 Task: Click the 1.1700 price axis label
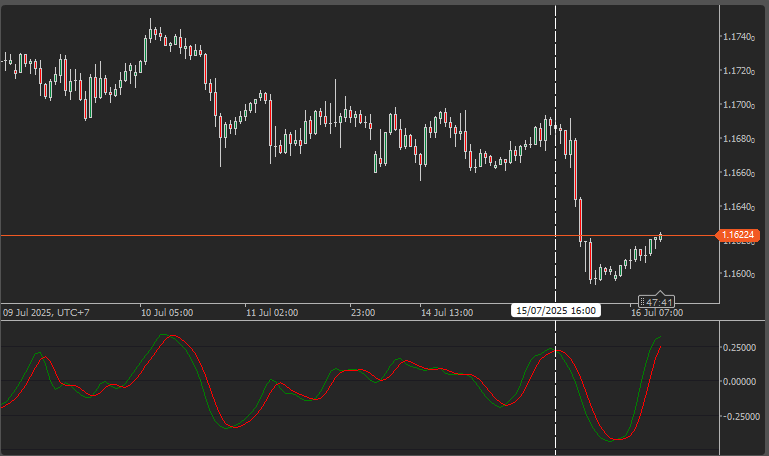click(x=739, y=104)
